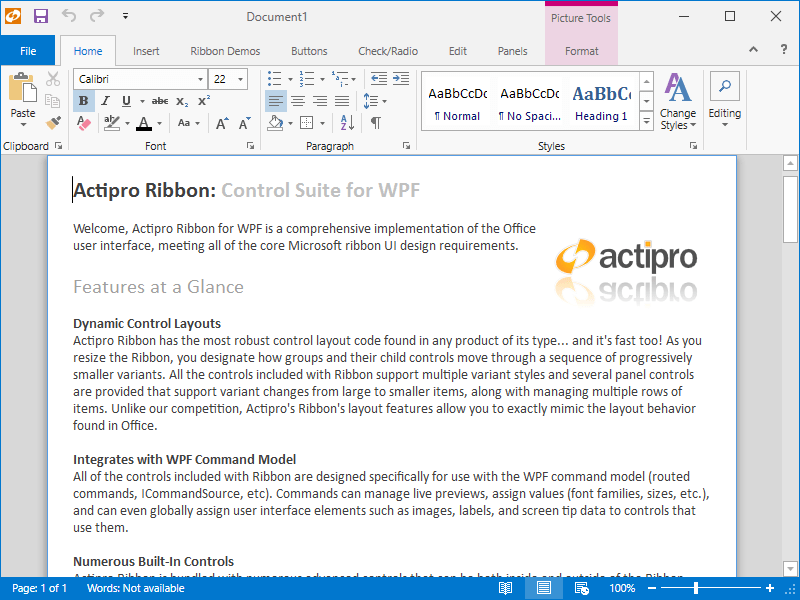800x600 pixels.
Task: Click the Paste clipboard icon
Action: 23,87
